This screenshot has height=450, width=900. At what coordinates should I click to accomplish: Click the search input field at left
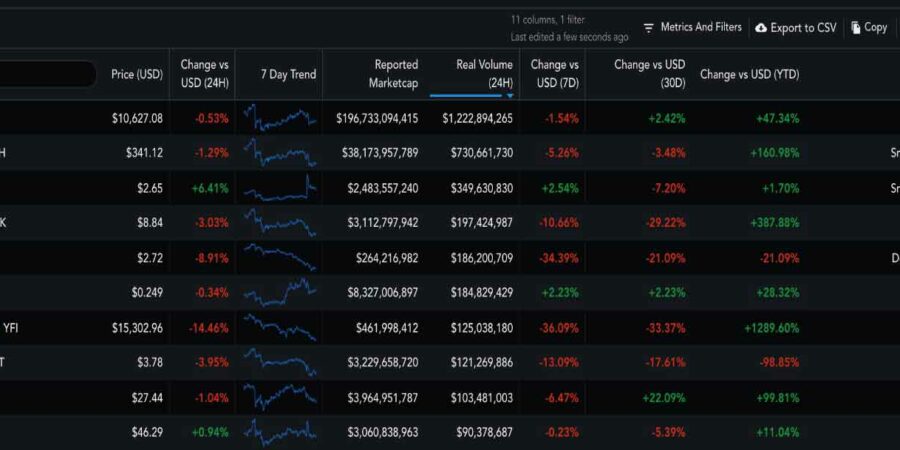(x=48, y=74)
